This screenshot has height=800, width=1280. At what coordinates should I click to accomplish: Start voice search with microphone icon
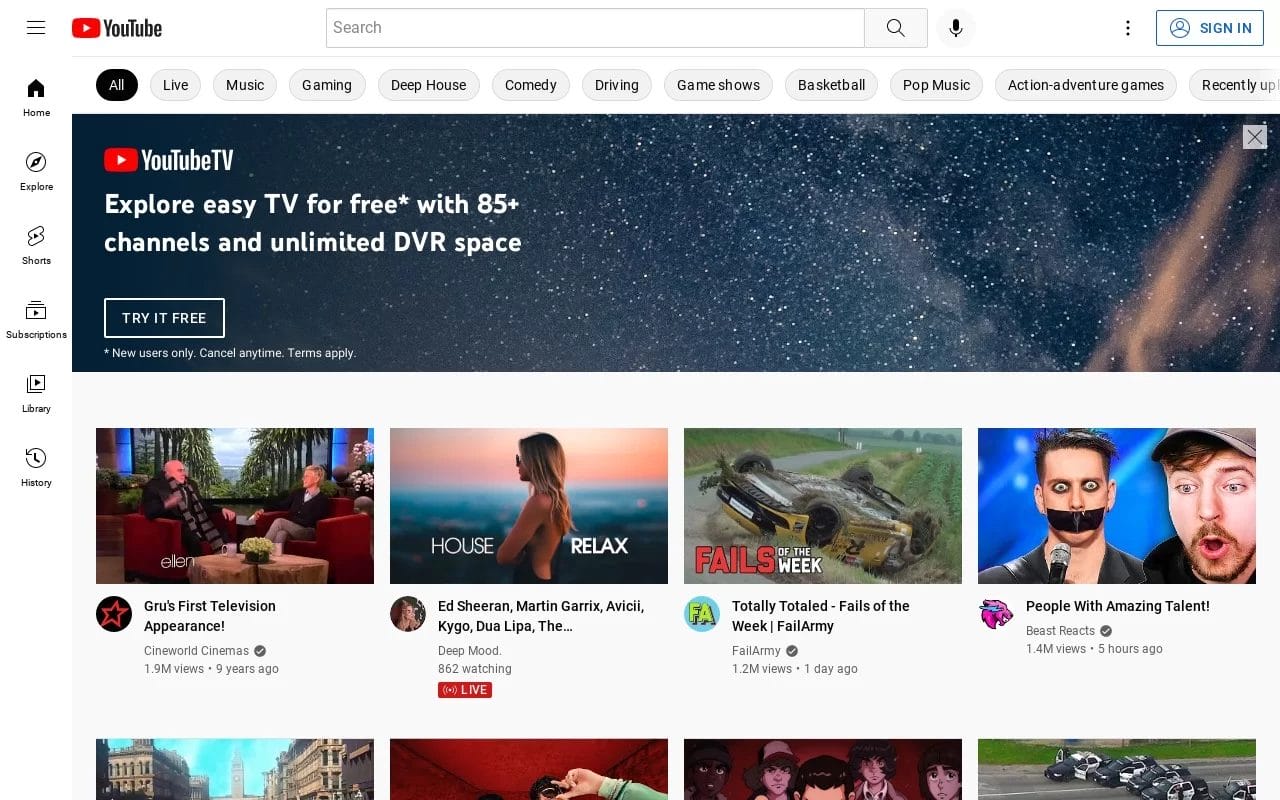[955, 28]
